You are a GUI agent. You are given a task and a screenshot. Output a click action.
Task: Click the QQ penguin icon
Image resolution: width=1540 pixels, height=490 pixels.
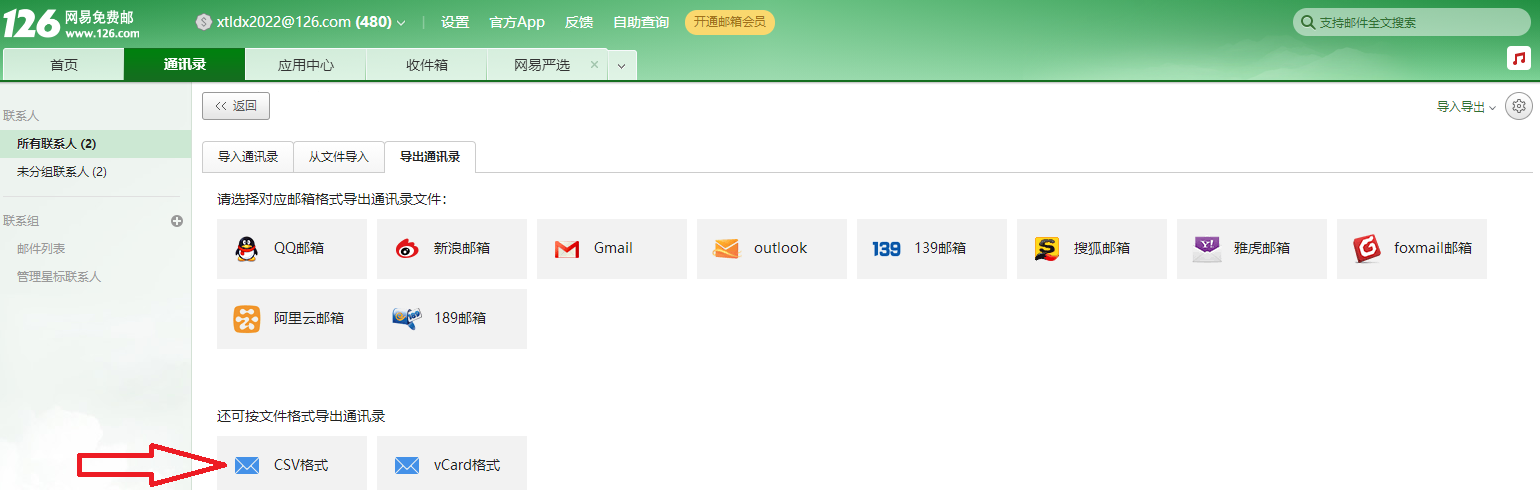[246, 248]
